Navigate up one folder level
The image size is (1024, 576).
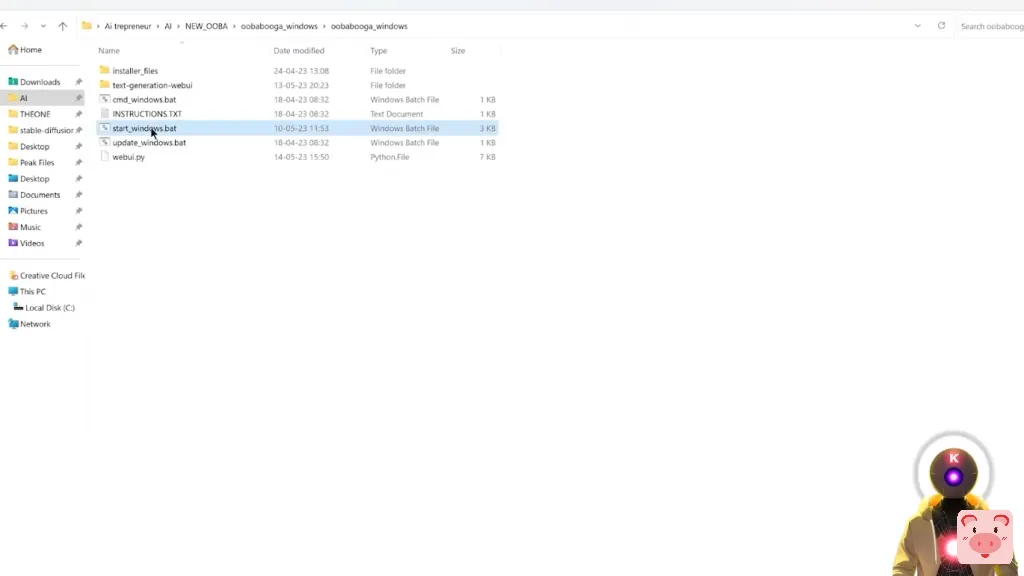pyautogui.click(x=63, y=26)
